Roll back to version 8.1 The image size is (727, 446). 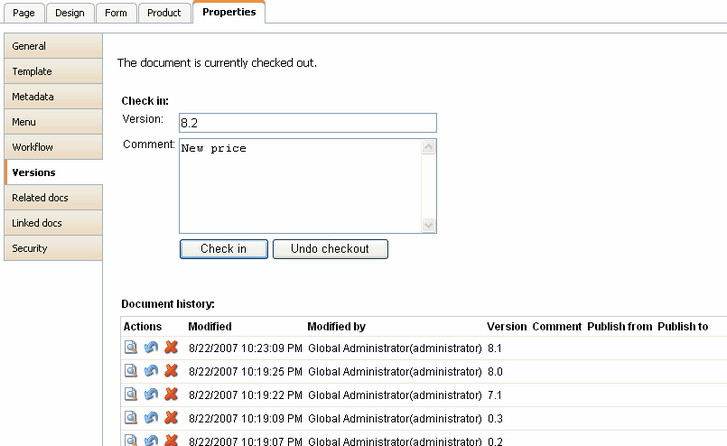click(150, 347)
